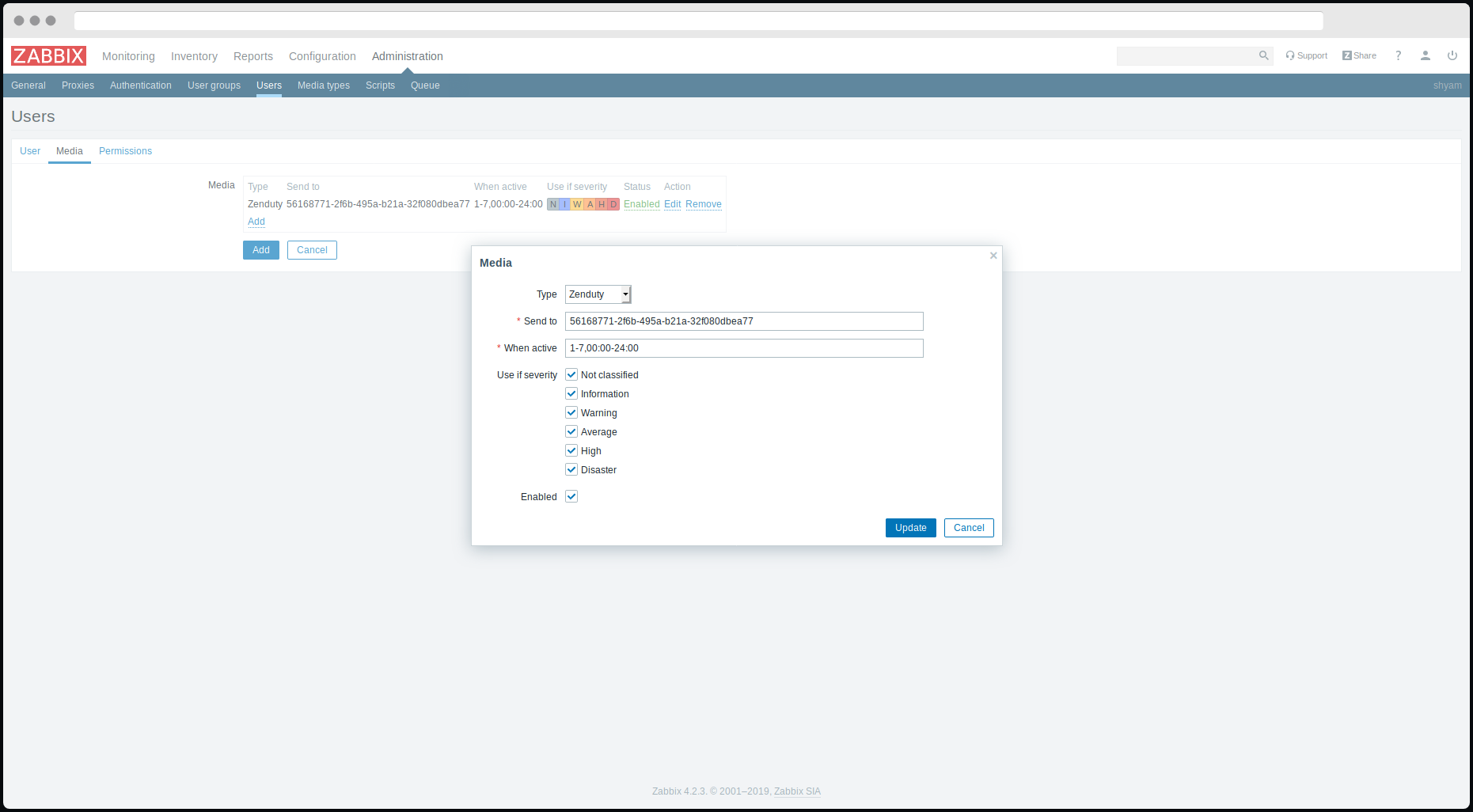Click the A severity badge
The height and width of the screenshot is (812, 1473).
590,204
